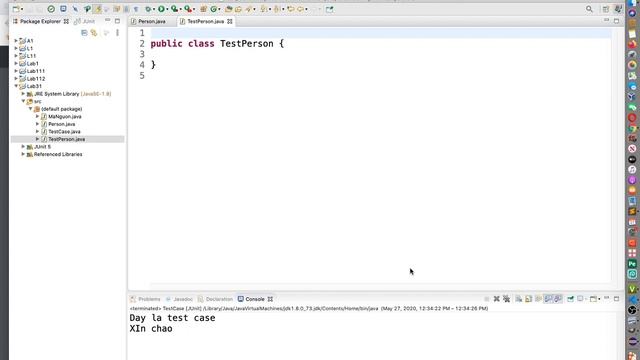Click the 'Day la test case' console output
Image resolution: width=640 pixels, height=360 pixels.
[x=172, y=318]
